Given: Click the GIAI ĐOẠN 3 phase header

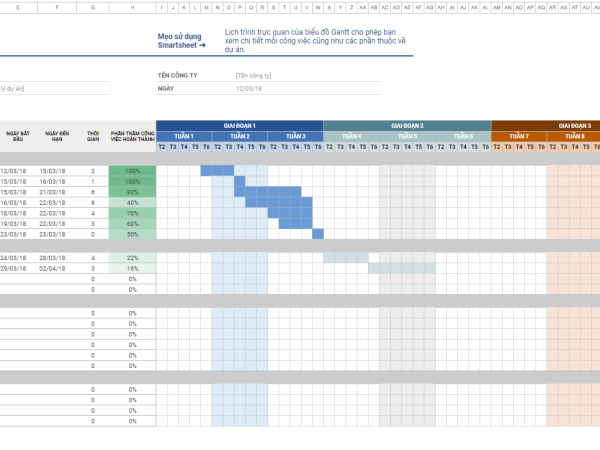Looking at the screenshot, I should (x=574, y=125).
